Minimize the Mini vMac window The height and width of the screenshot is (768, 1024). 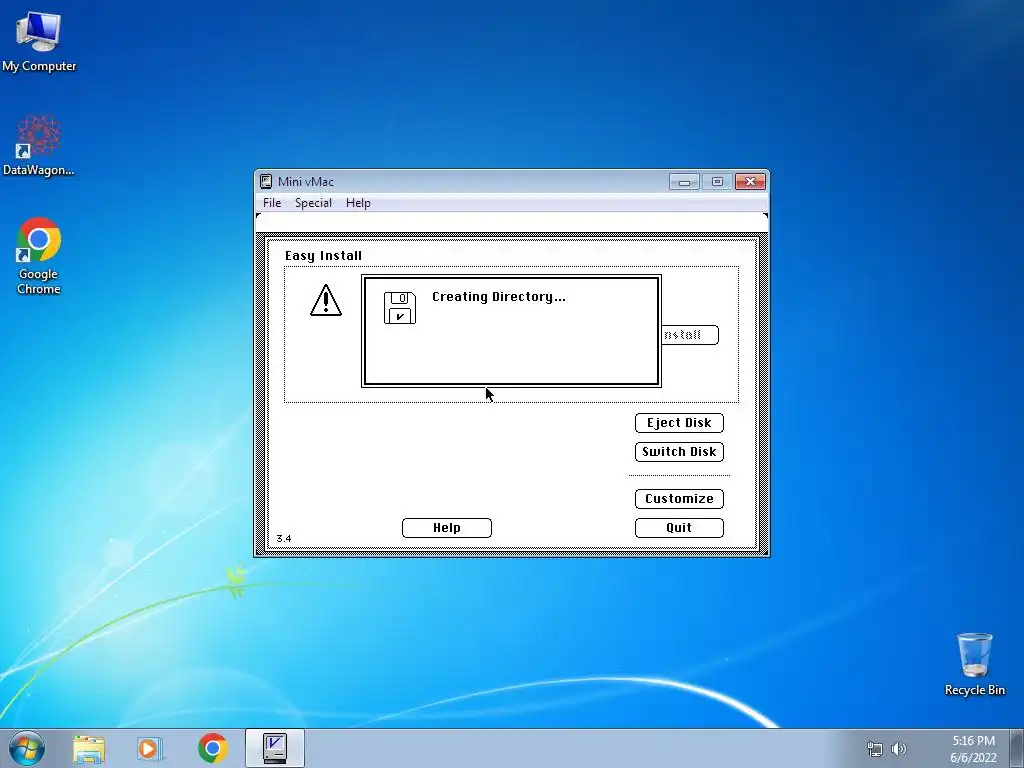[684, 182]
